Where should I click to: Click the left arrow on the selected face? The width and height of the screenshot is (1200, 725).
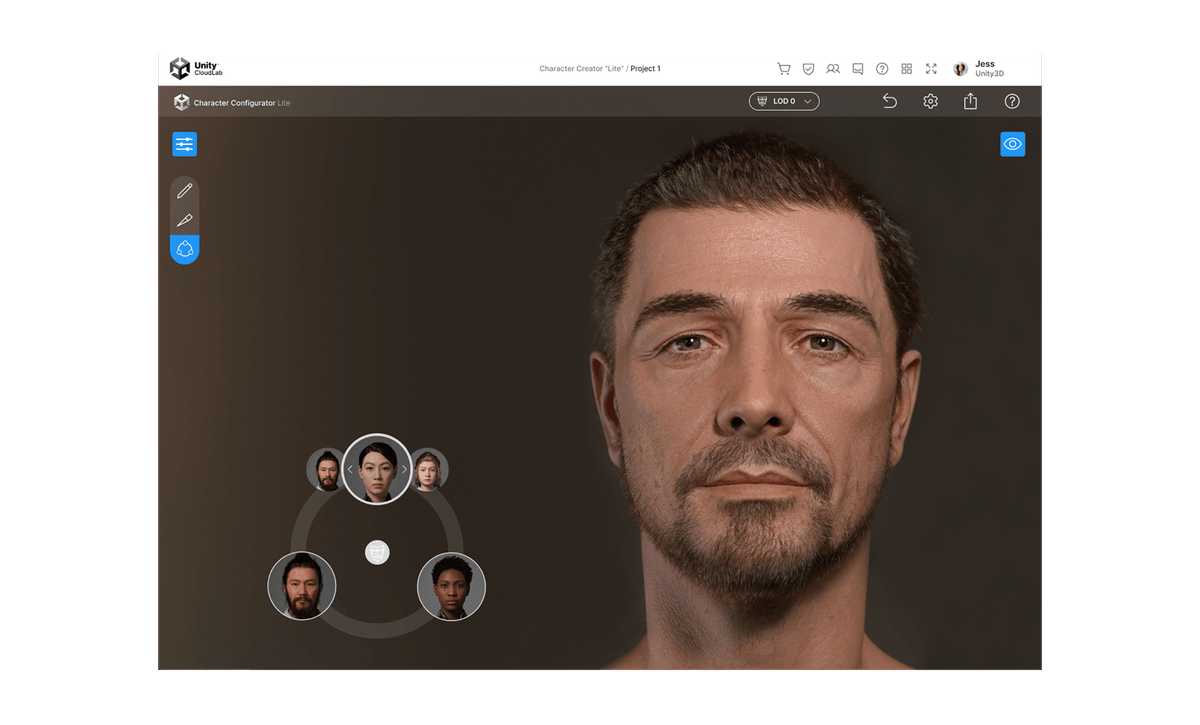tap(349, 468)
